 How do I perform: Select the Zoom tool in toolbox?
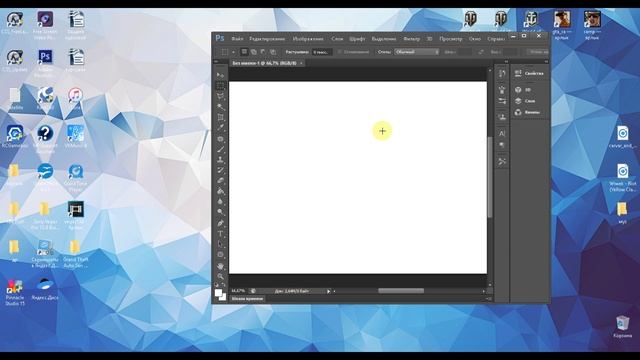[220, 276]
